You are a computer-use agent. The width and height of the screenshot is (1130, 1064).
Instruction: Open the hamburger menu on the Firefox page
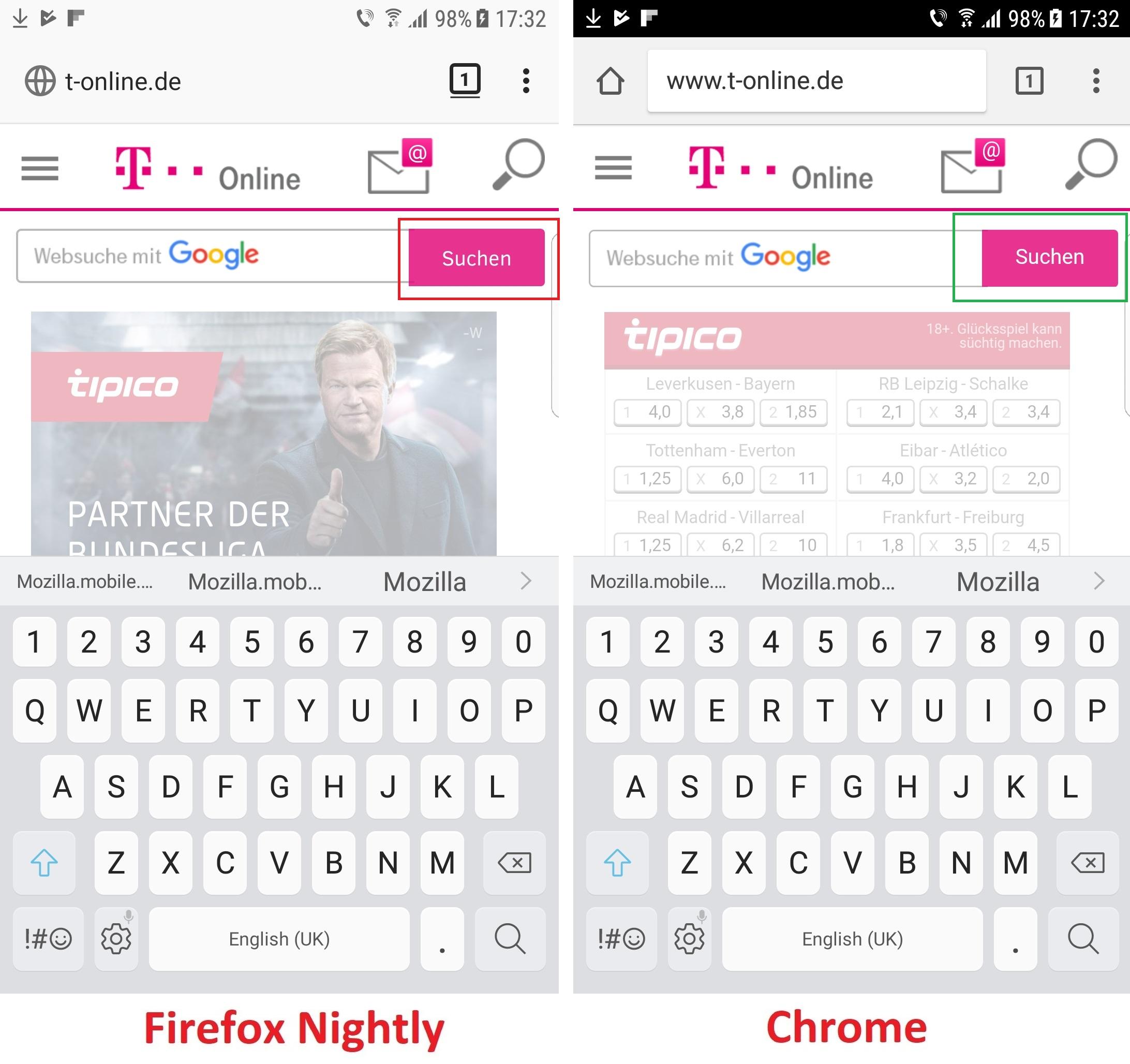(40, 168)
